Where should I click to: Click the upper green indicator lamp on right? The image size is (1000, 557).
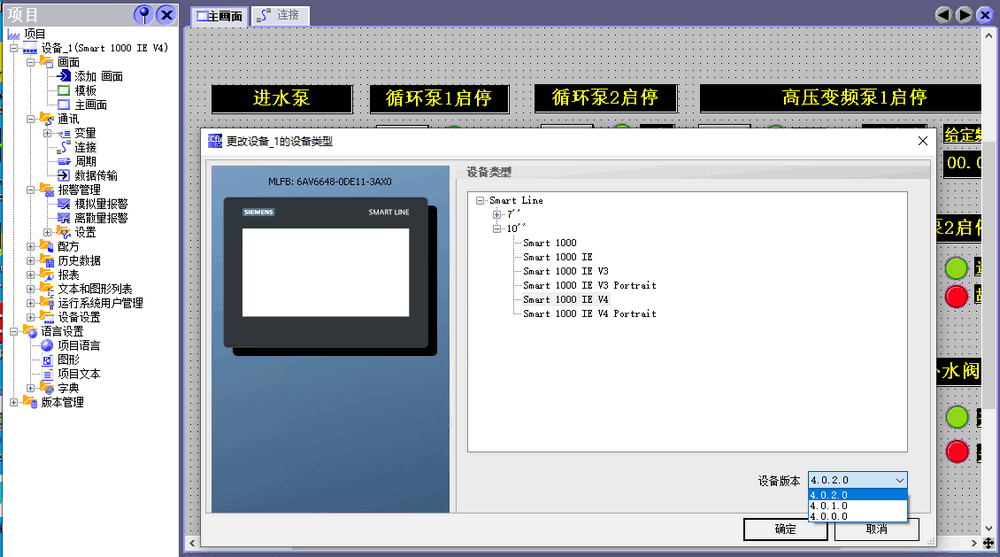[x=956, y=269]
